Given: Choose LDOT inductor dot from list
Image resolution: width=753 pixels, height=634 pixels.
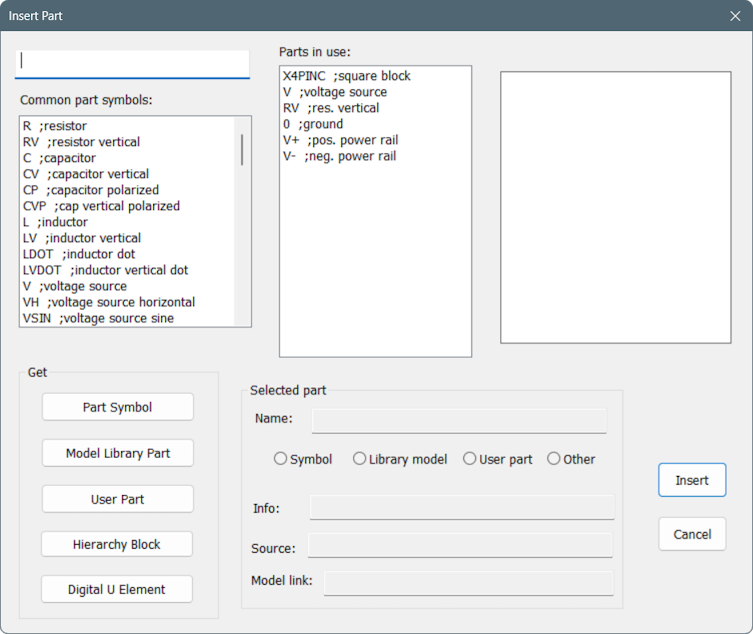Looking at the screenshot, I should (x=128, y=254).
